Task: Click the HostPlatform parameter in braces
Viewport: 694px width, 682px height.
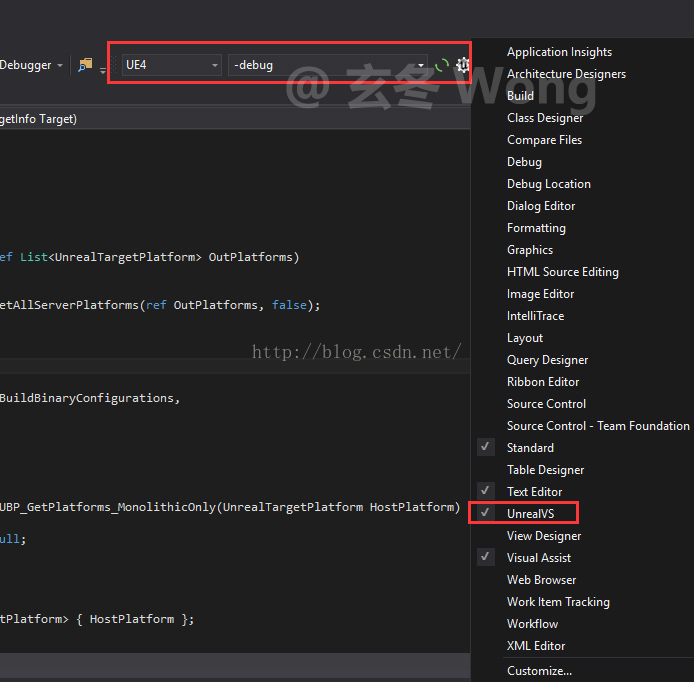Action: coord(132,619)
